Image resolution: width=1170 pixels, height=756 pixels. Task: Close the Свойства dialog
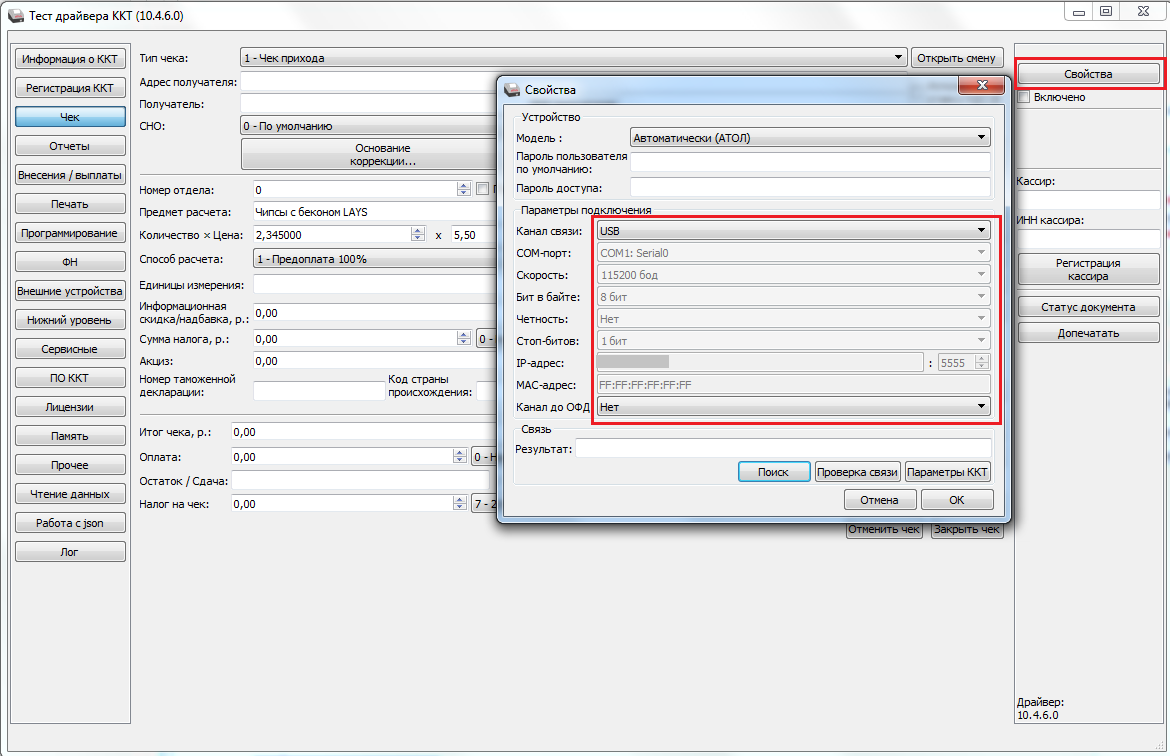[982, 85]
